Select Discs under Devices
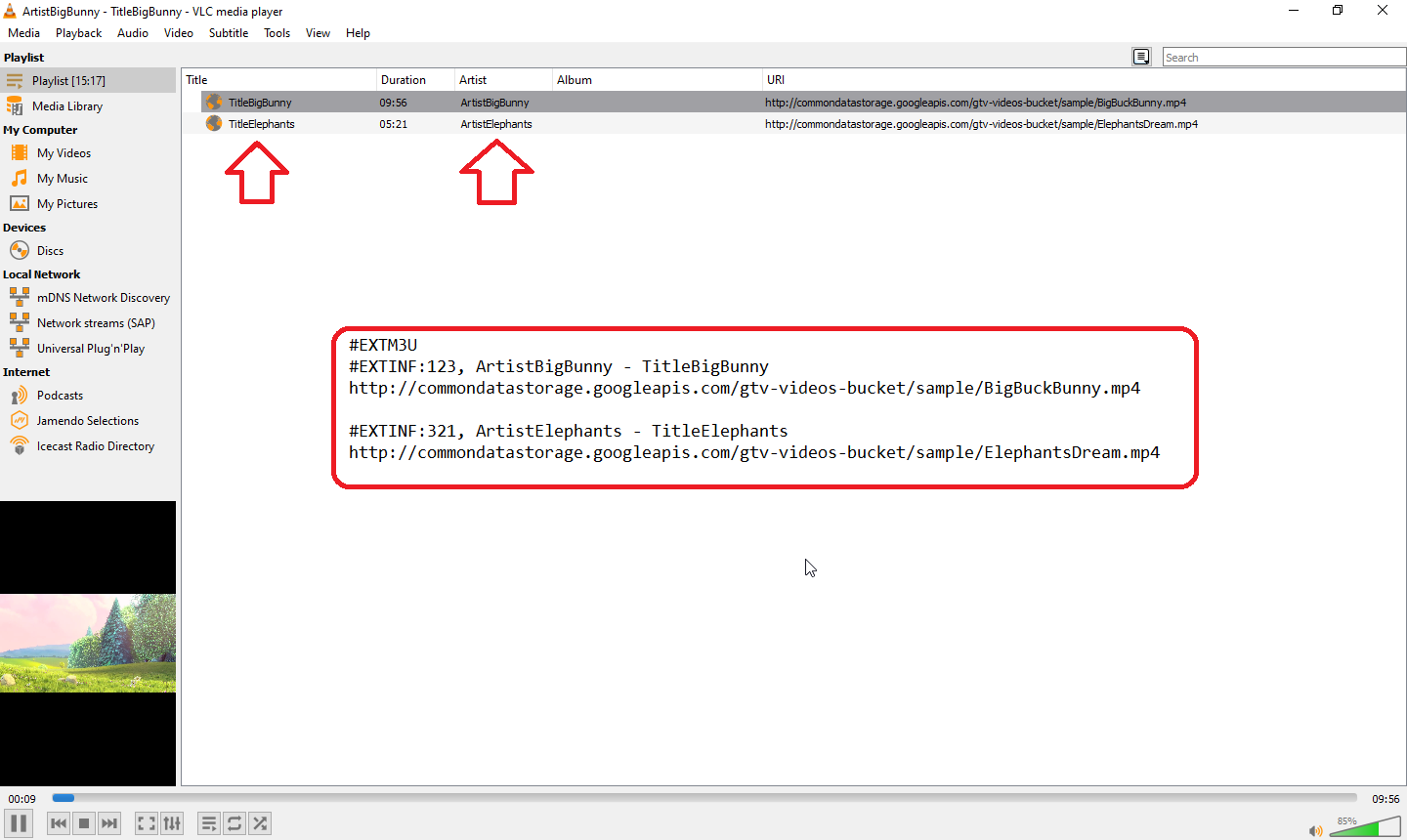1407x840 pixels. coord(88,251)
